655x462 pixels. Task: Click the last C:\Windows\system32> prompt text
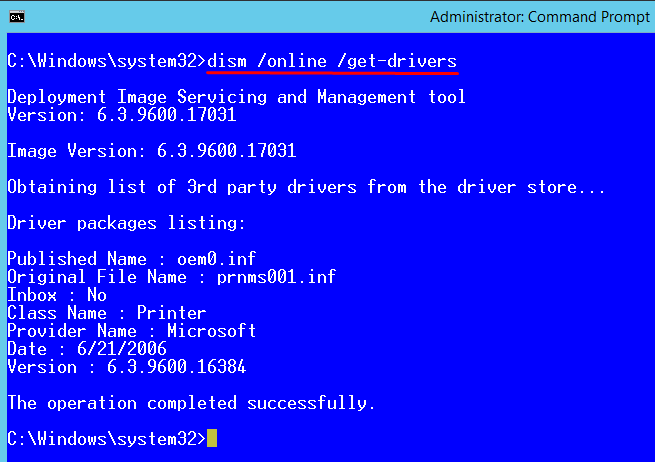pyautogui.click(x=107, y=439)
